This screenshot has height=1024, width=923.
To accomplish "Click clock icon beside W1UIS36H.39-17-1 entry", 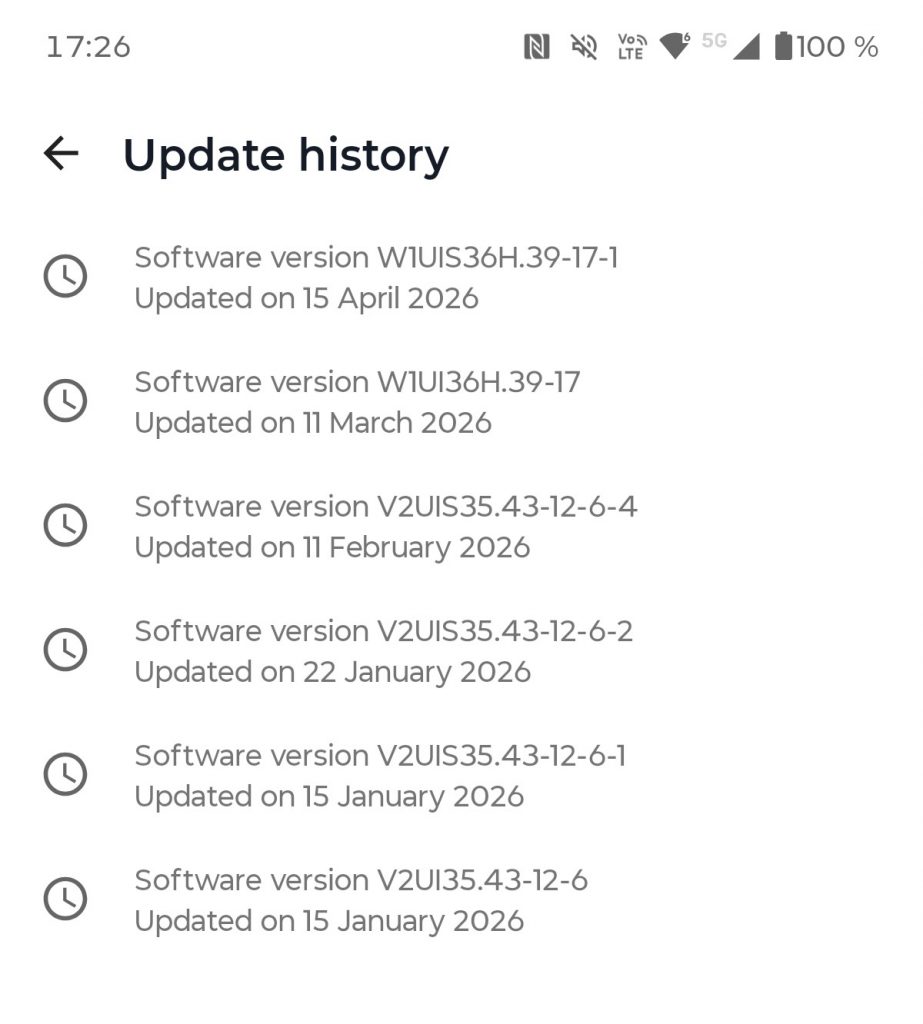I will [x=66, y=276].
